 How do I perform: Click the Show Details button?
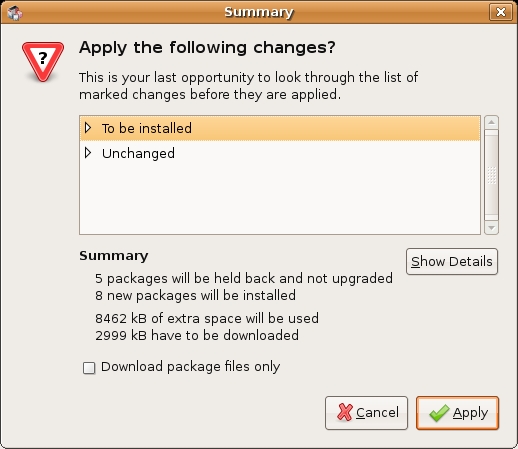(452, 261)
